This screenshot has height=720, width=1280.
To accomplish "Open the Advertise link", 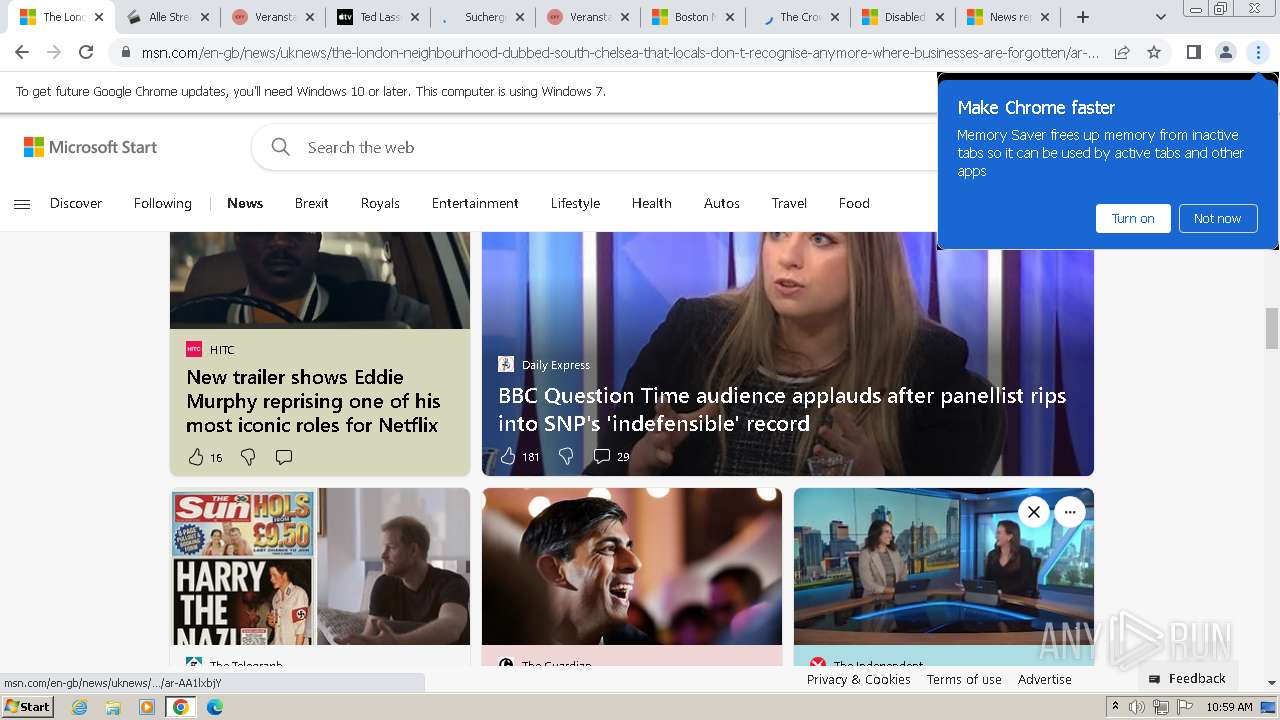I will (x=1045, y=679).
